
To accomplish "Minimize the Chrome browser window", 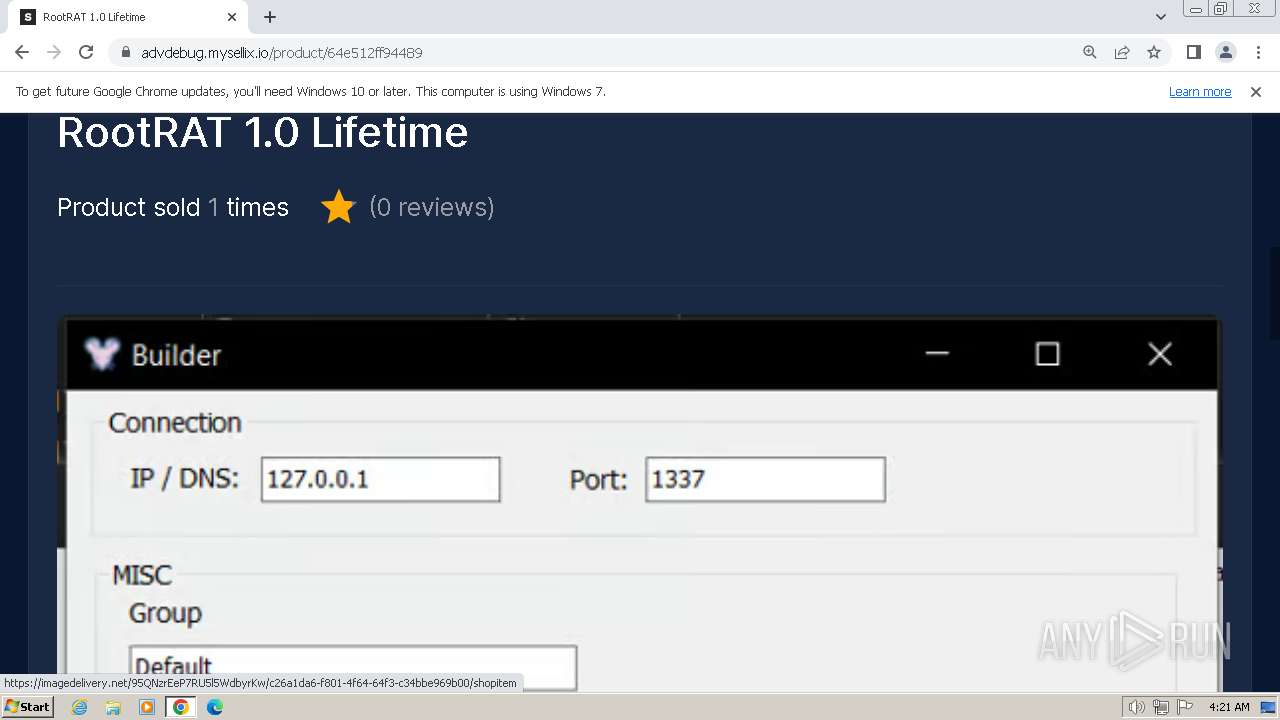I will pyautogui.click(x=1195, y=8).
